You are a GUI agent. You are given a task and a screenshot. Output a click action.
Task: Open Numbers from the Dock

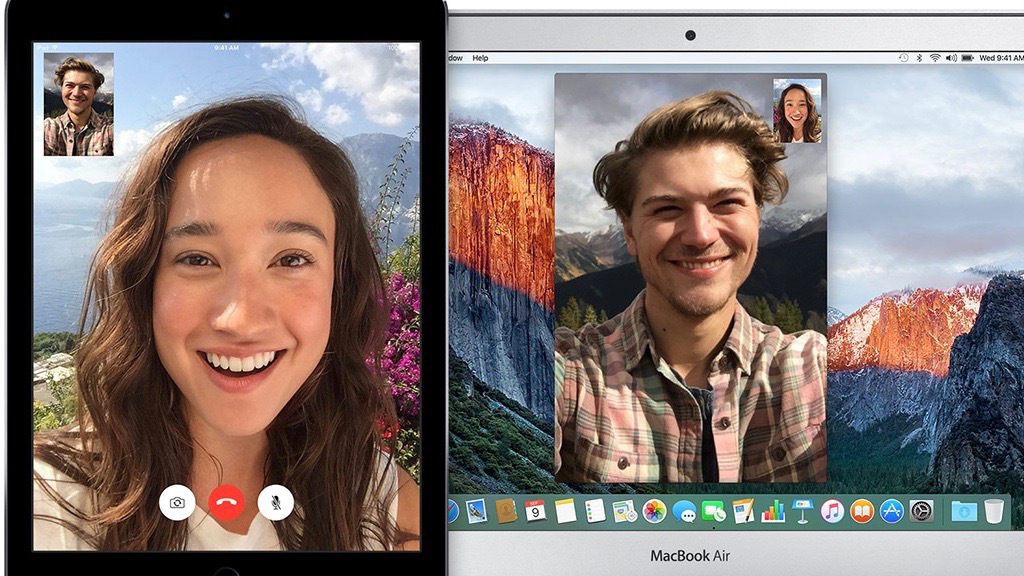point(772,512)
